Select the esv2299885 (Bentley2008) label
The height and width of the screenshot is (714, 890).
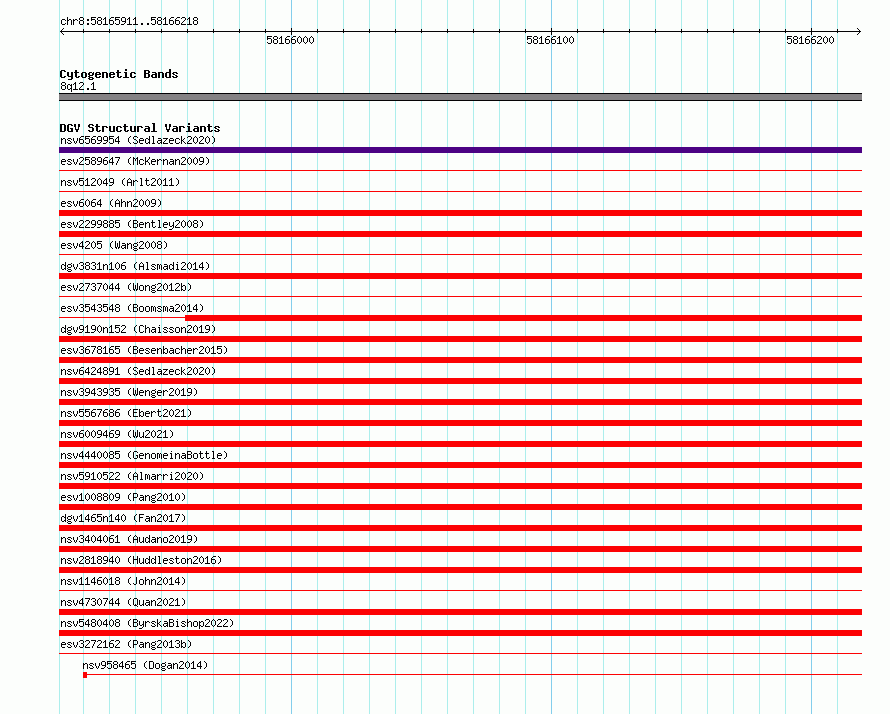point(132,224)
